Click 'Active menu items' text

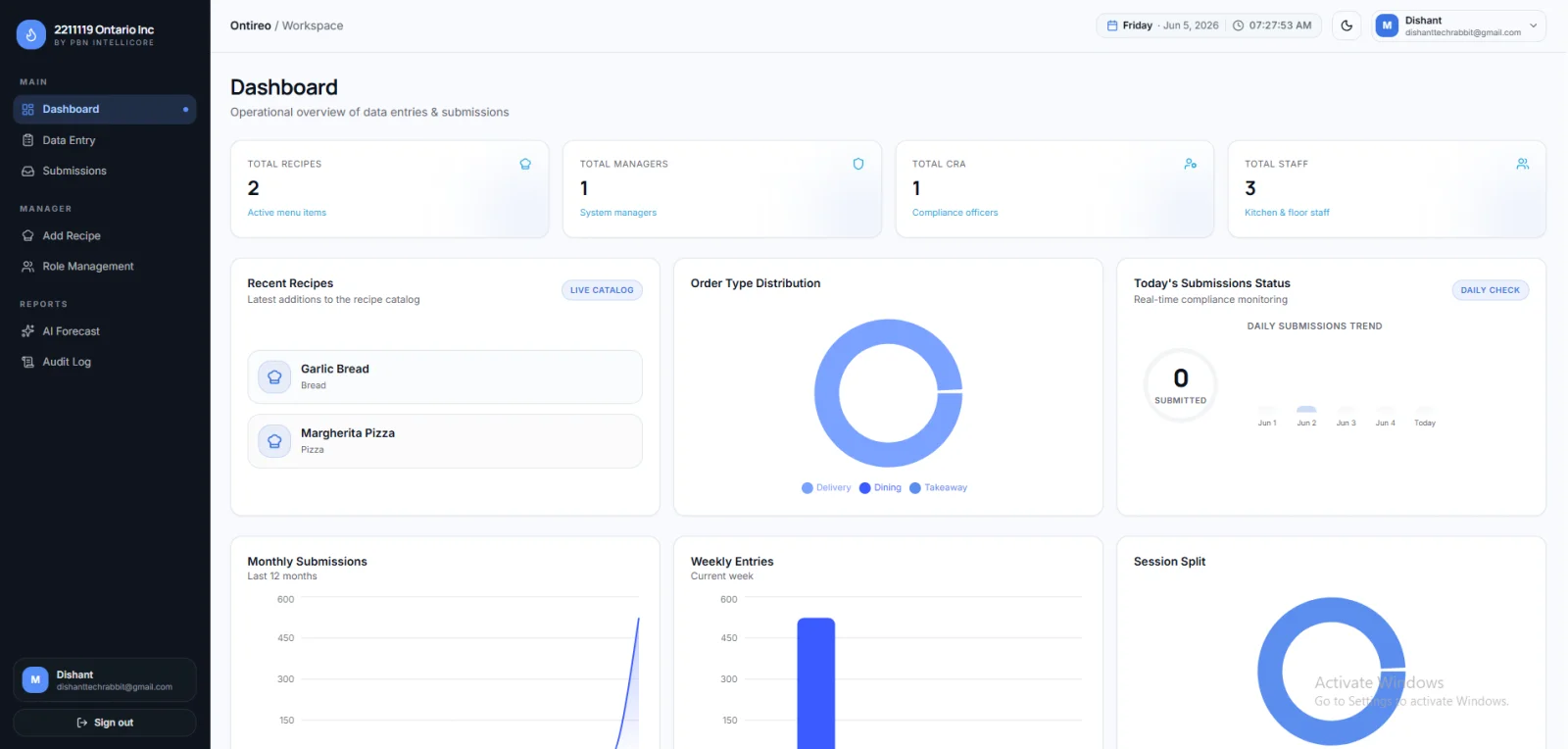click(287, 213)
